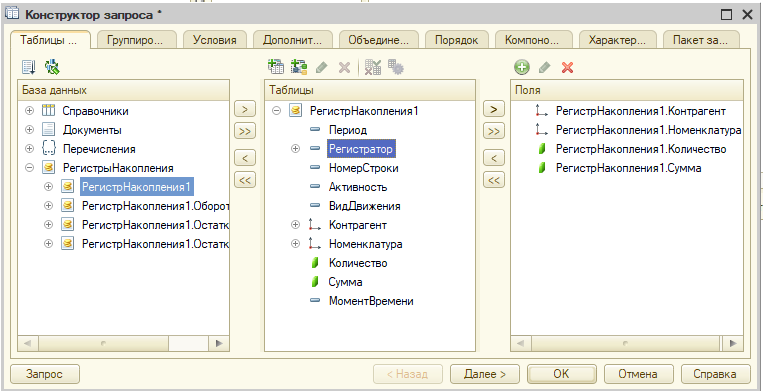Open the Дополнит... tab

[x=292, y=40]
